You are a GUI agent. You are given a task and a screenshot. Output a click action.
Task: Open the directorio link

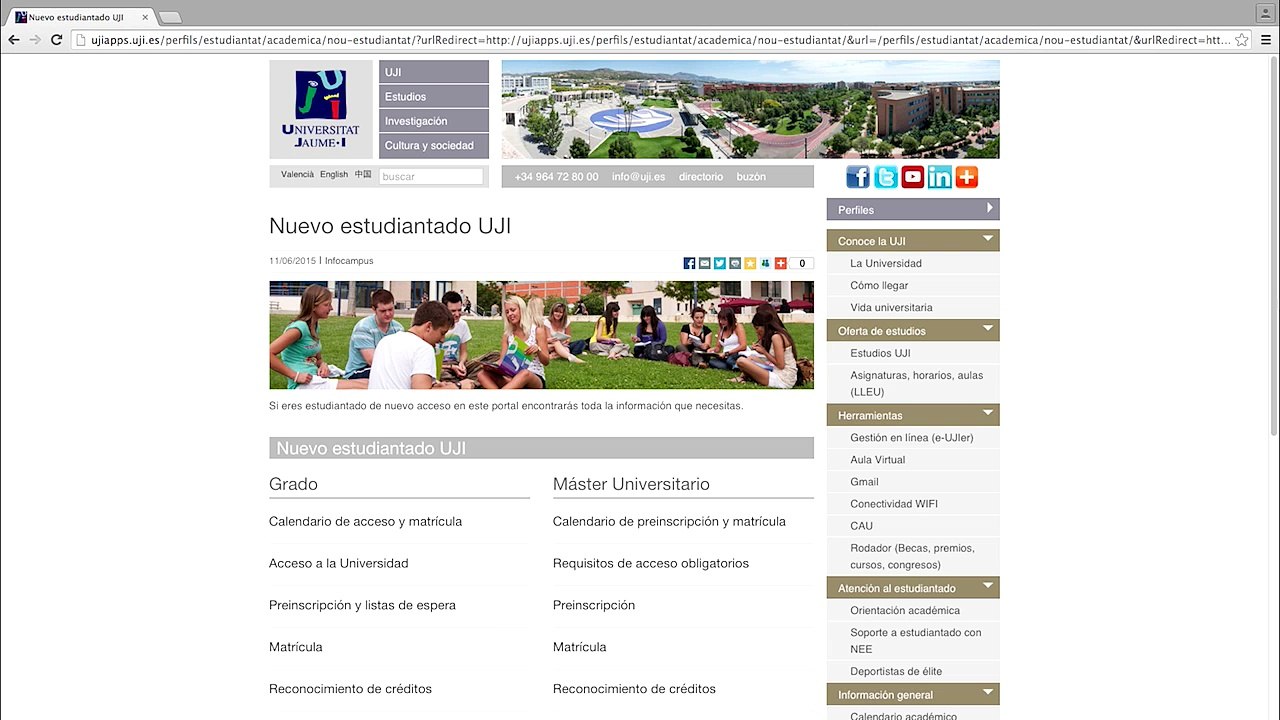(701, 176)
